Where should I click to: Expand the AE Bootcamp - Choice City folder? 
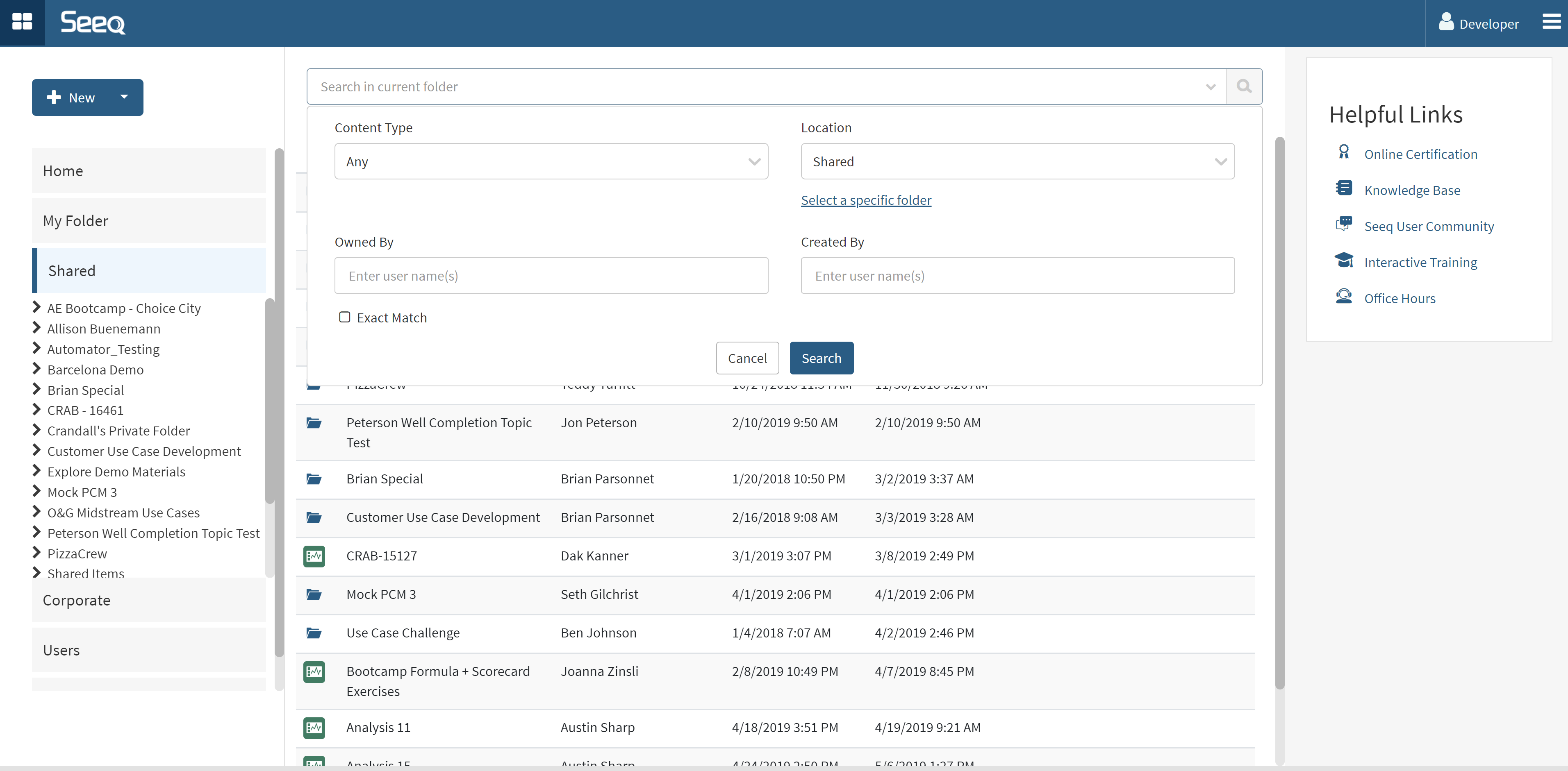[x=36, y=307]
